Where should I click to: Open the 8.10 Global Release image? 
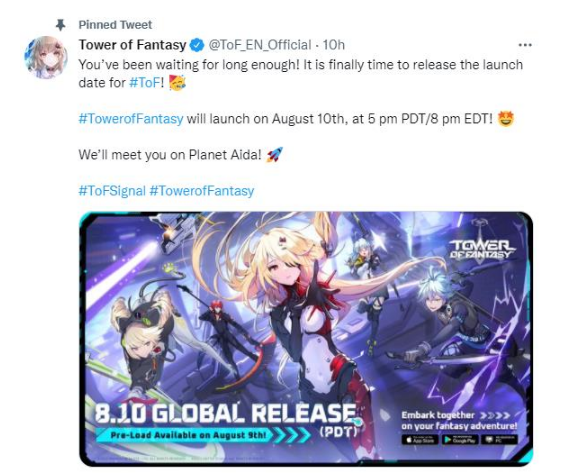click(306, 339)
